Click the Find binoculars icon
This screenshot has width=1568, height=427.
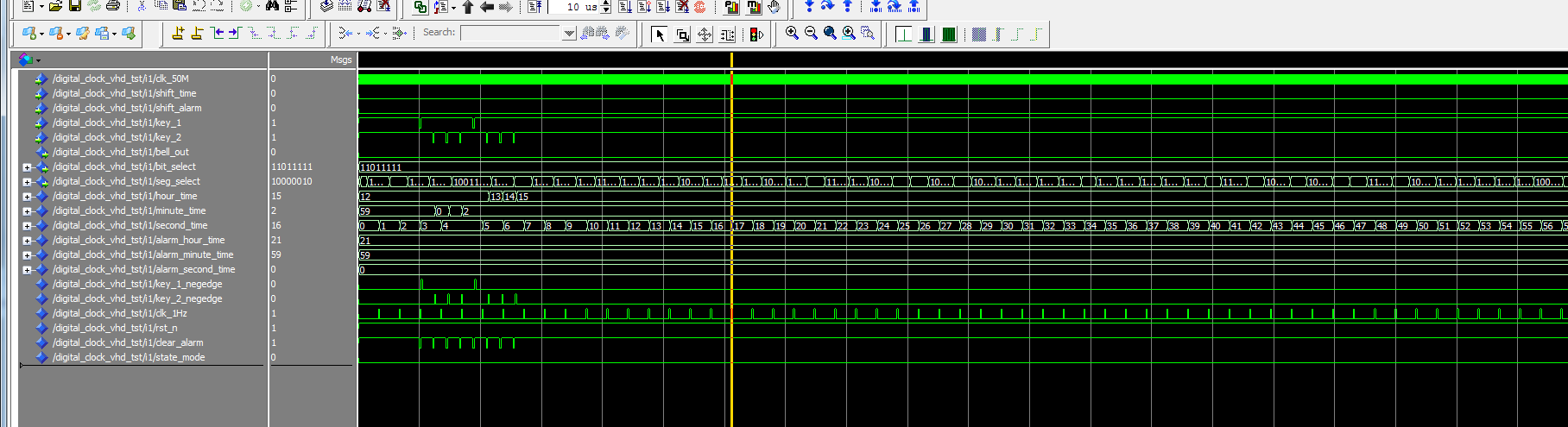click(x=272, y=7)
